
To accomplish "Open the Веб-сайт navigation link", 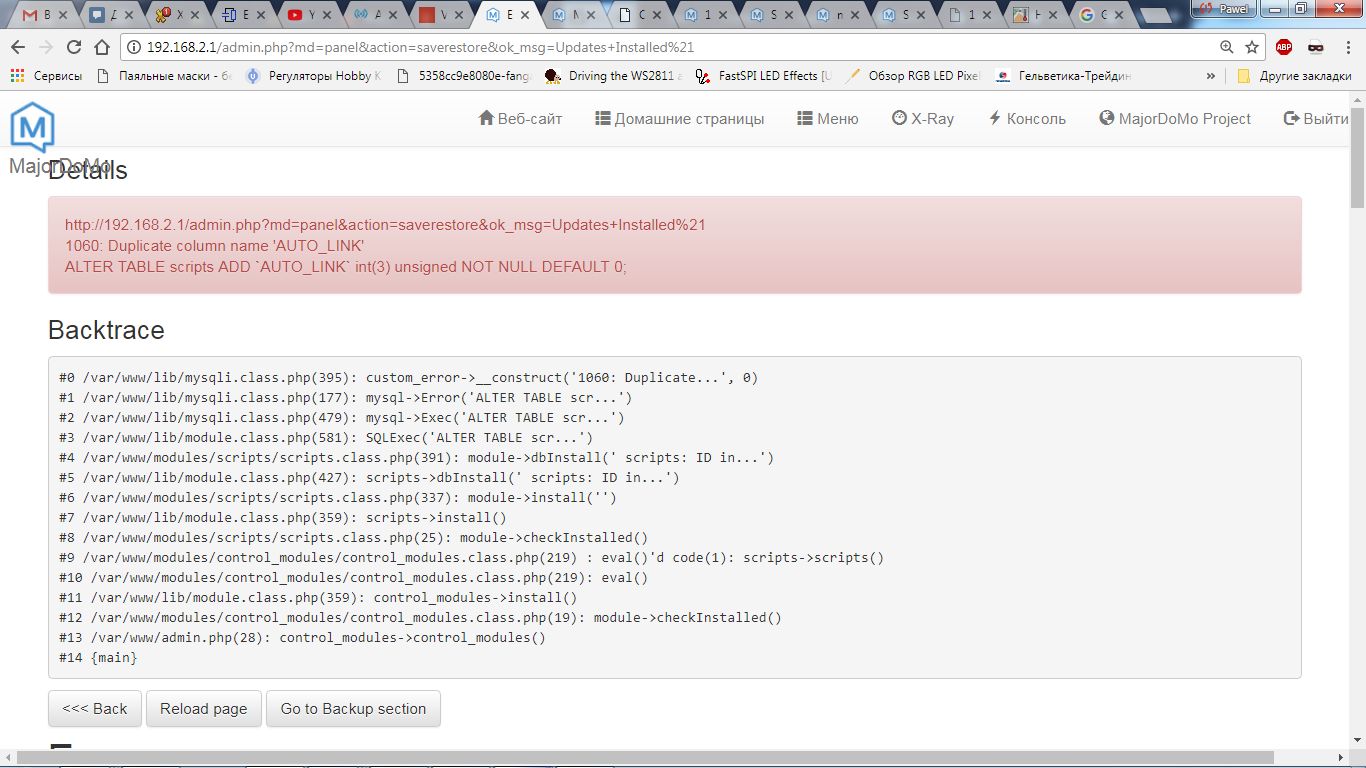I will [520, 118].
